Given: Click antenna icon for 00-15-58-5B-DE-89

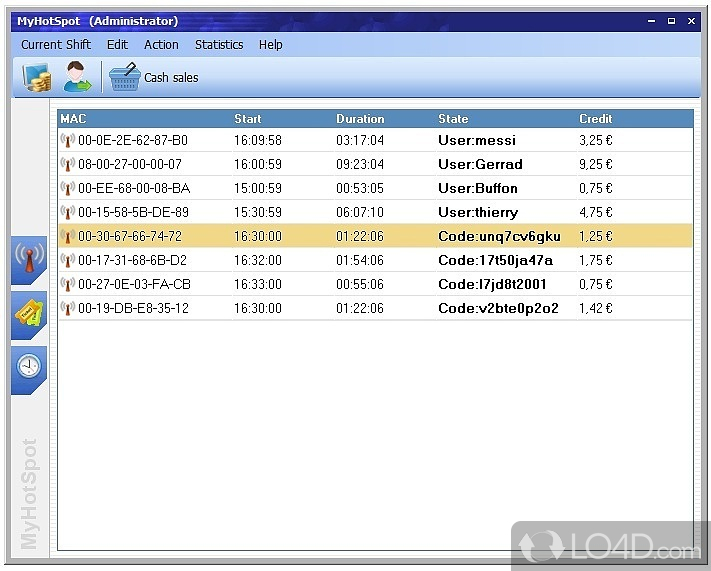Looking at the screenshot, I should point(68,212).
